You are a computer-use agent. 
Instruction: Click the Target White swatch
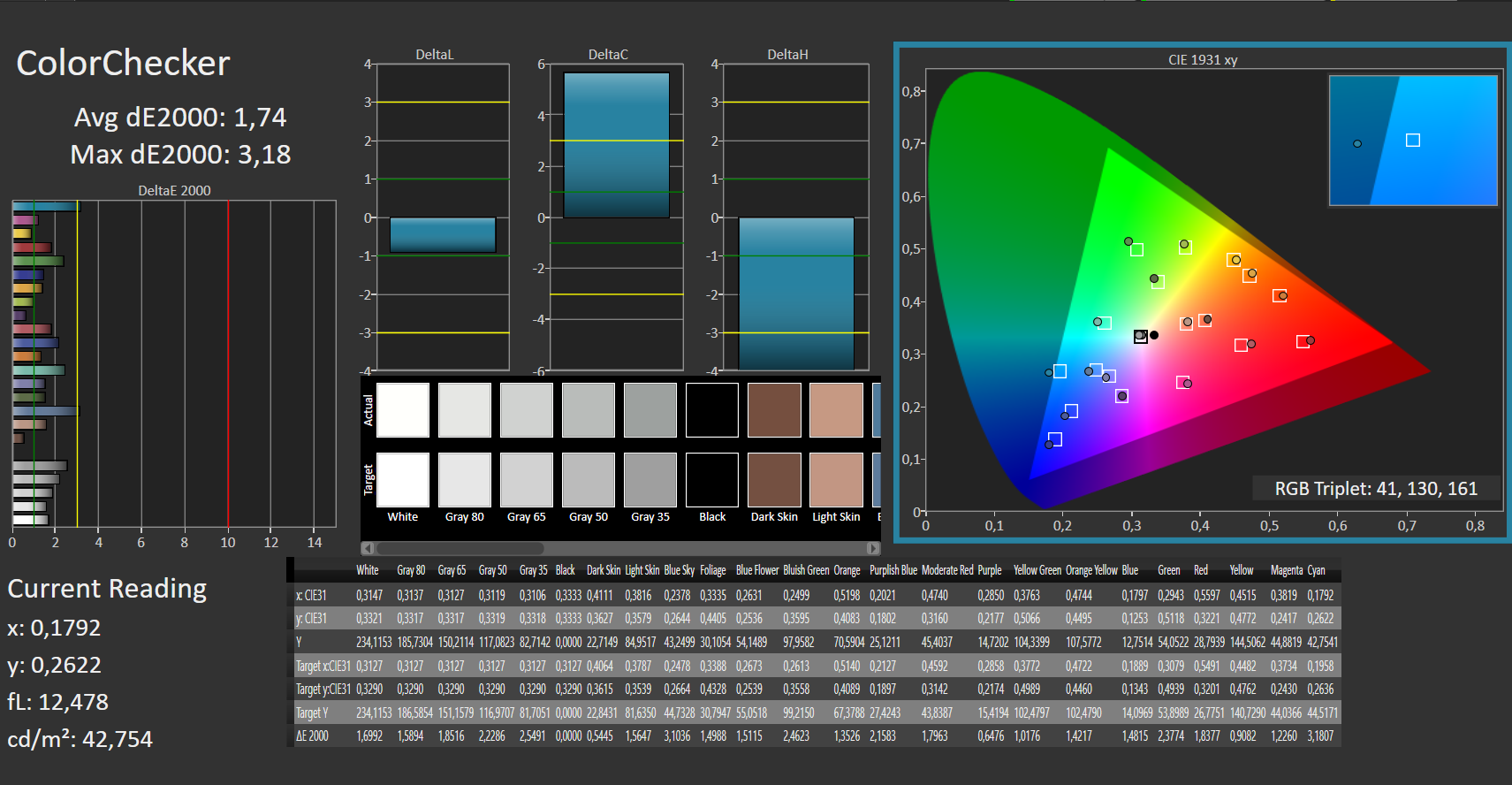click(403, 480)
